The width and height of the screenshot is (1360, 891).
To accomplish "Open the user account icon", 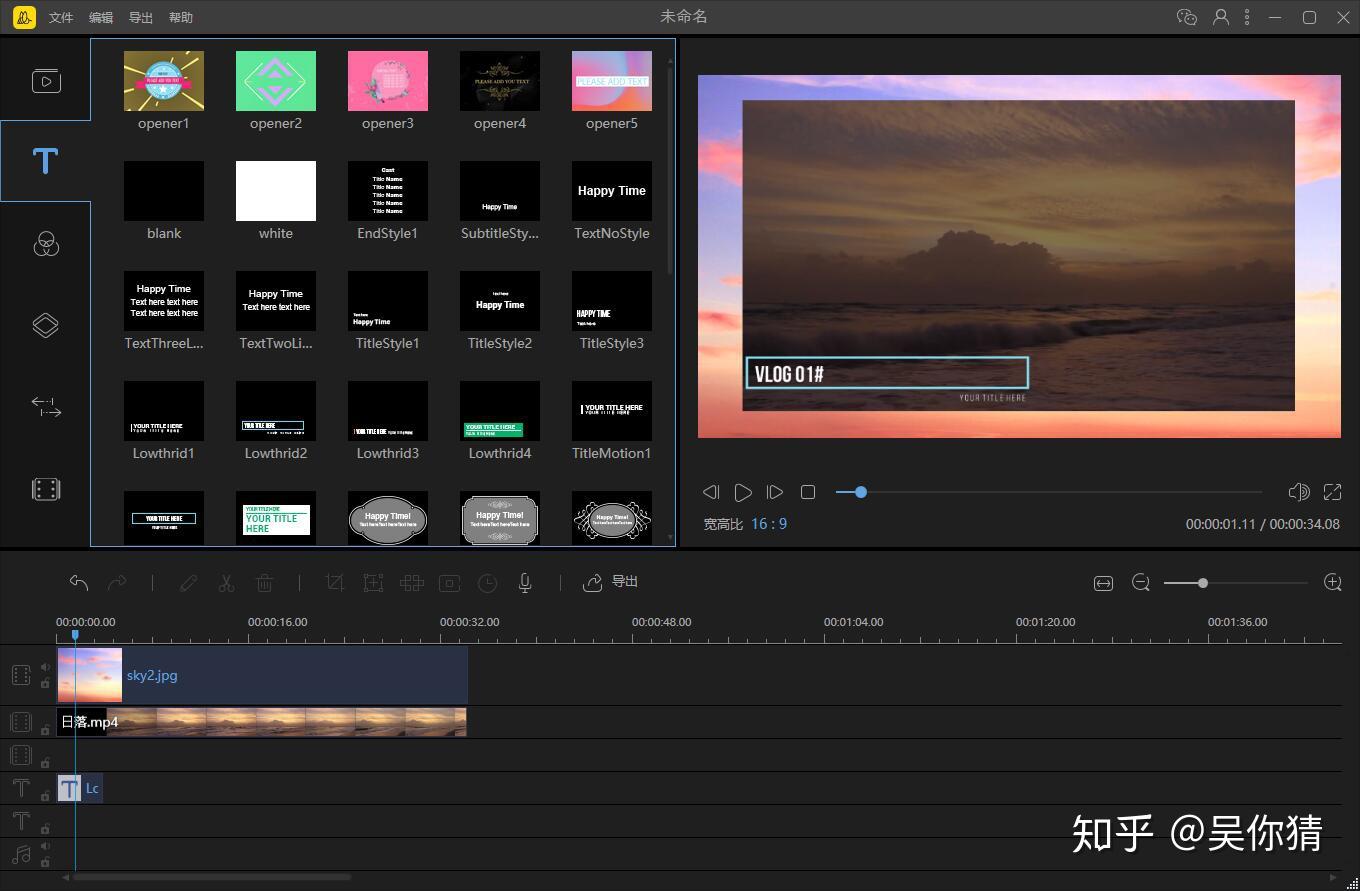I will 1221,17.
